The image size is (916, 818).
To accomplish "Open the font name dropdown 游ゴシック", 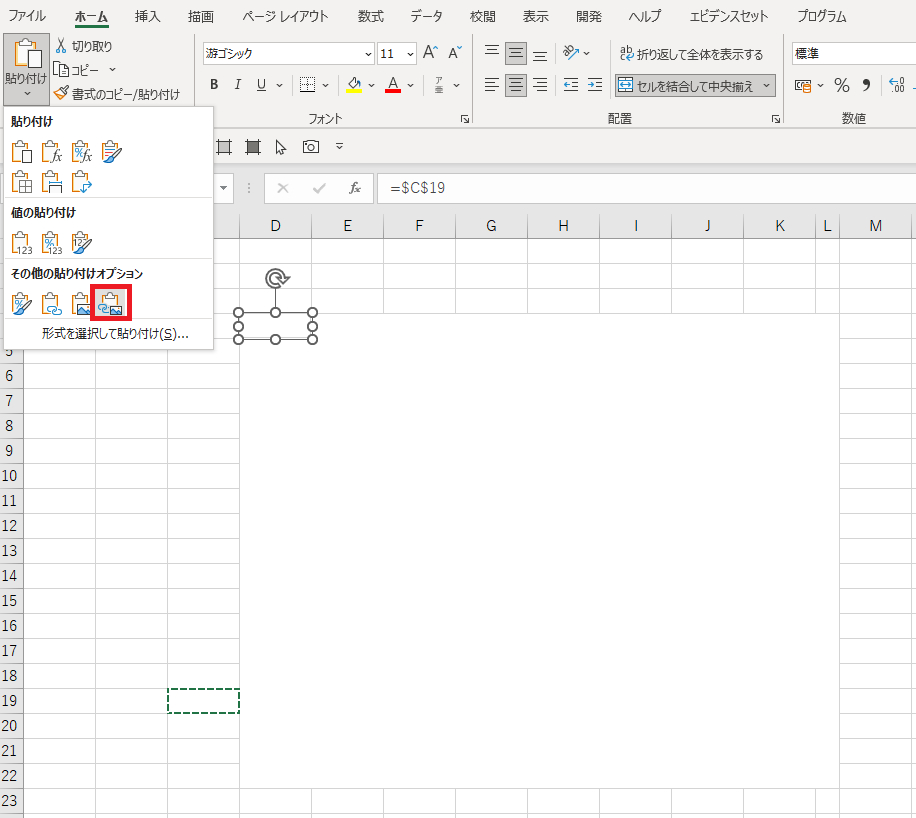I will (368, 54).
